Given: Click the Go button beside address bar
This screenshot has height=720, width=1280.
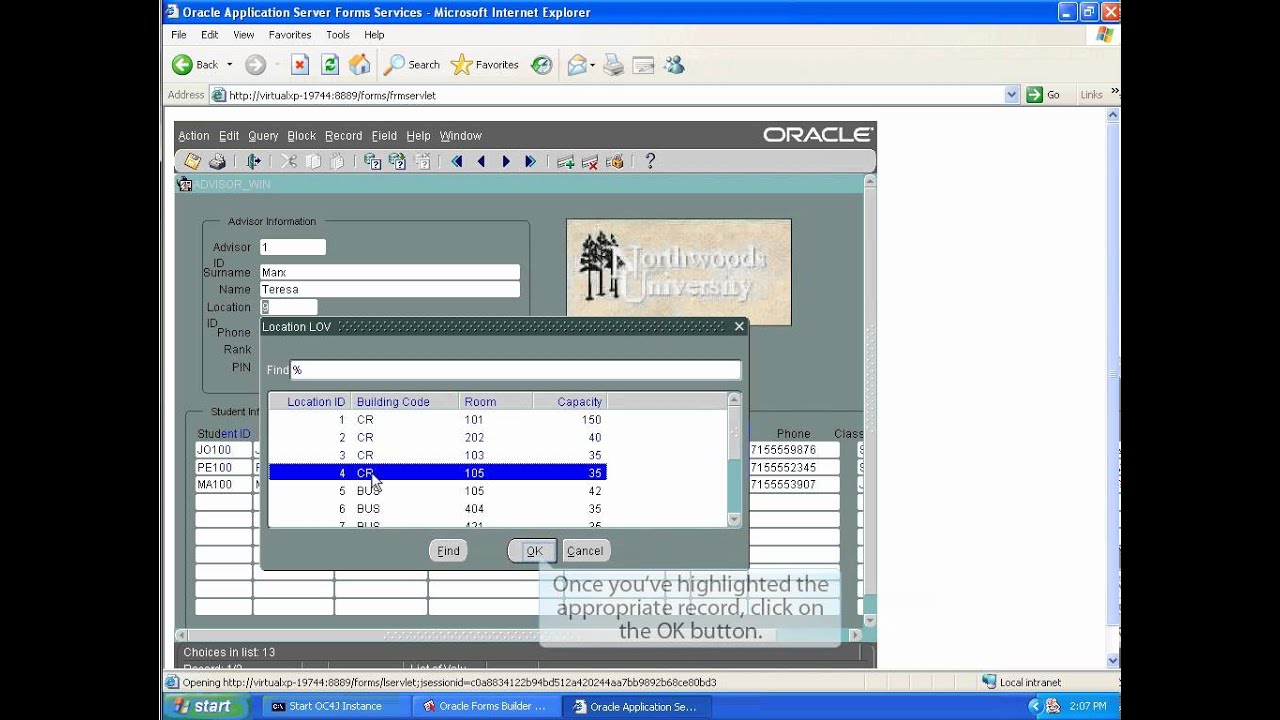Looking at the screenshot, I should tap(1043, 95).
